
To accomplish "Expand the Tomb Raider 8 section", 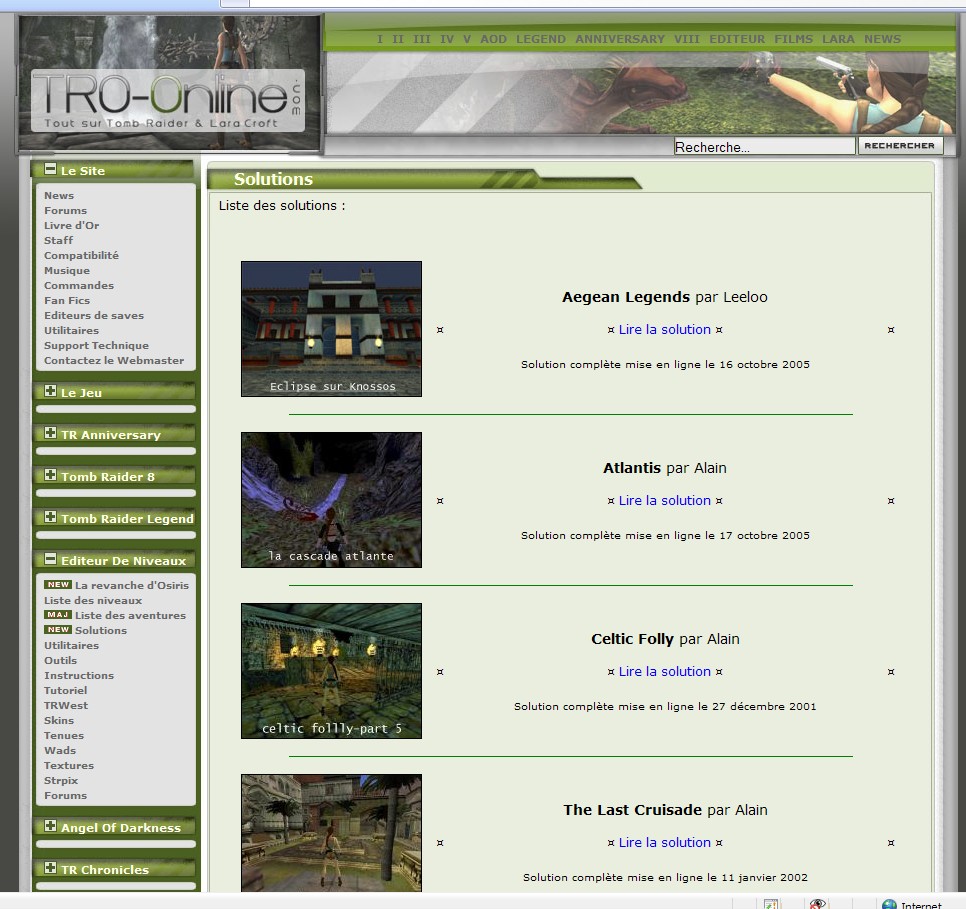I will tap(51, 475).
